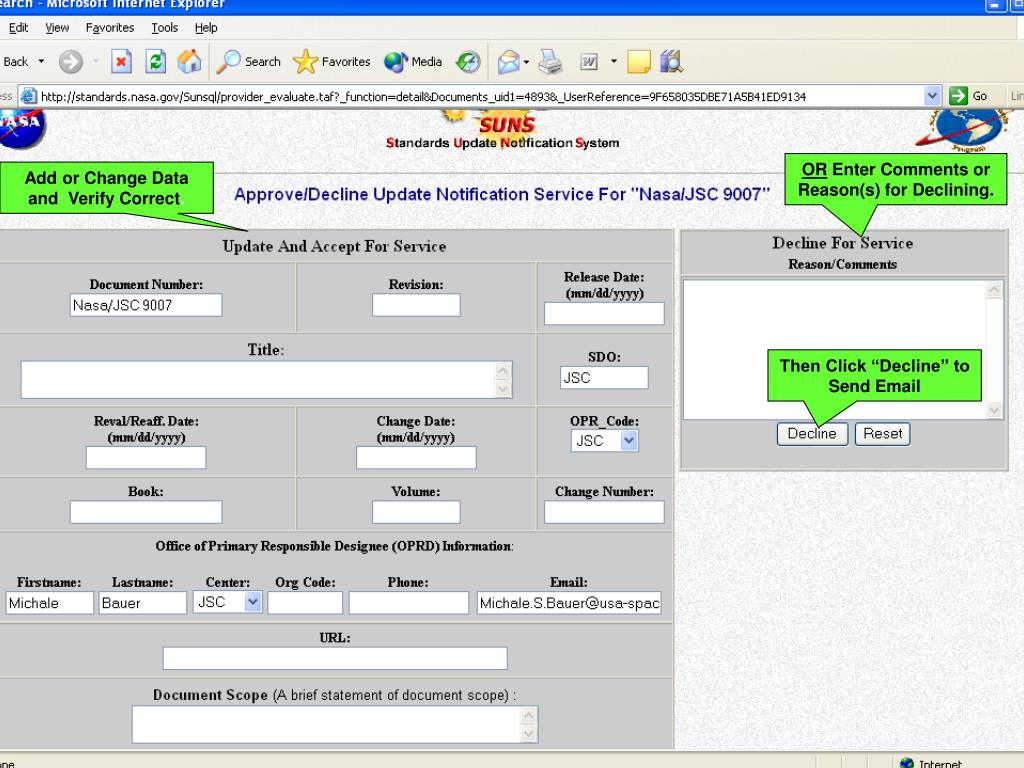Open the Media toolbar panel
The height and width of the screenshot is (768, 1024).
click(413, 62)
